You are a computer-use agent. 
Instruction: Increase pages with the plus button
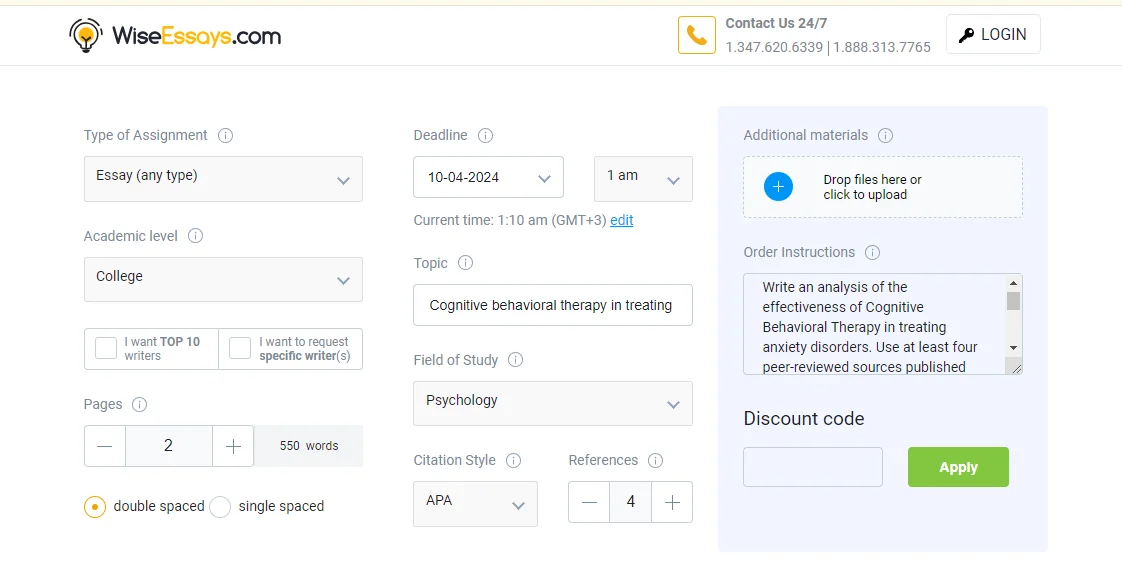(233, 446)
